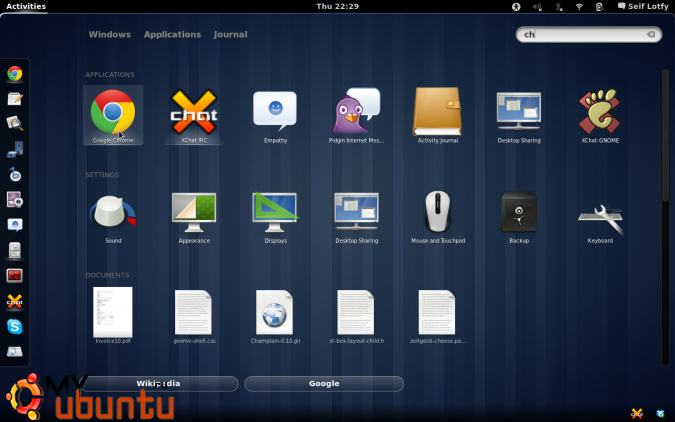Open the Cheese webcam icon in dash

15,200
